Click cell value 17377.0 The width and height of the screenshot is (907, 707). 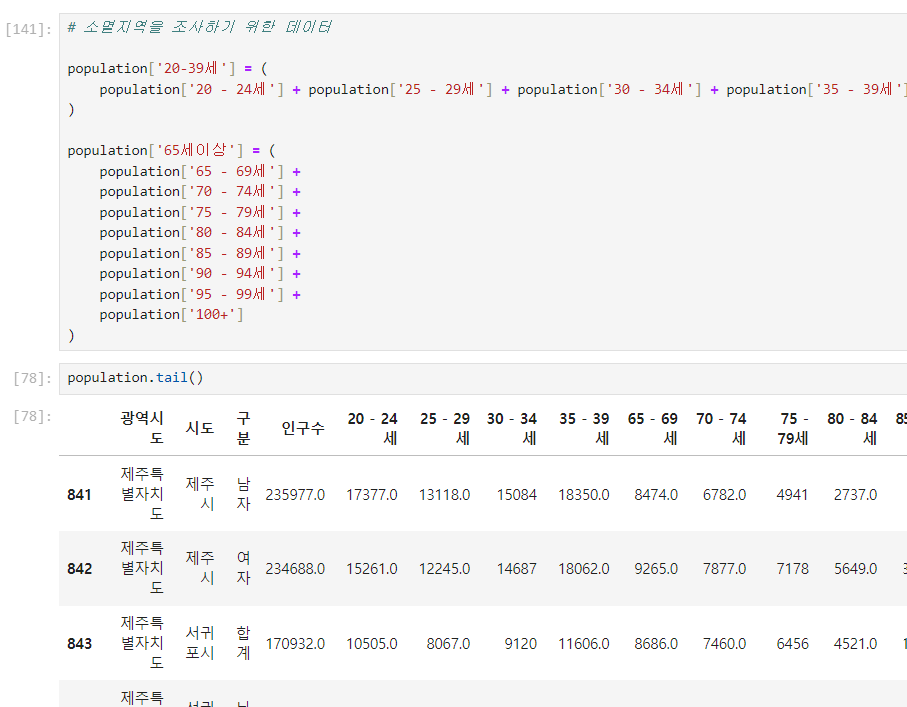pyautogui.click(x=372, y=495)
